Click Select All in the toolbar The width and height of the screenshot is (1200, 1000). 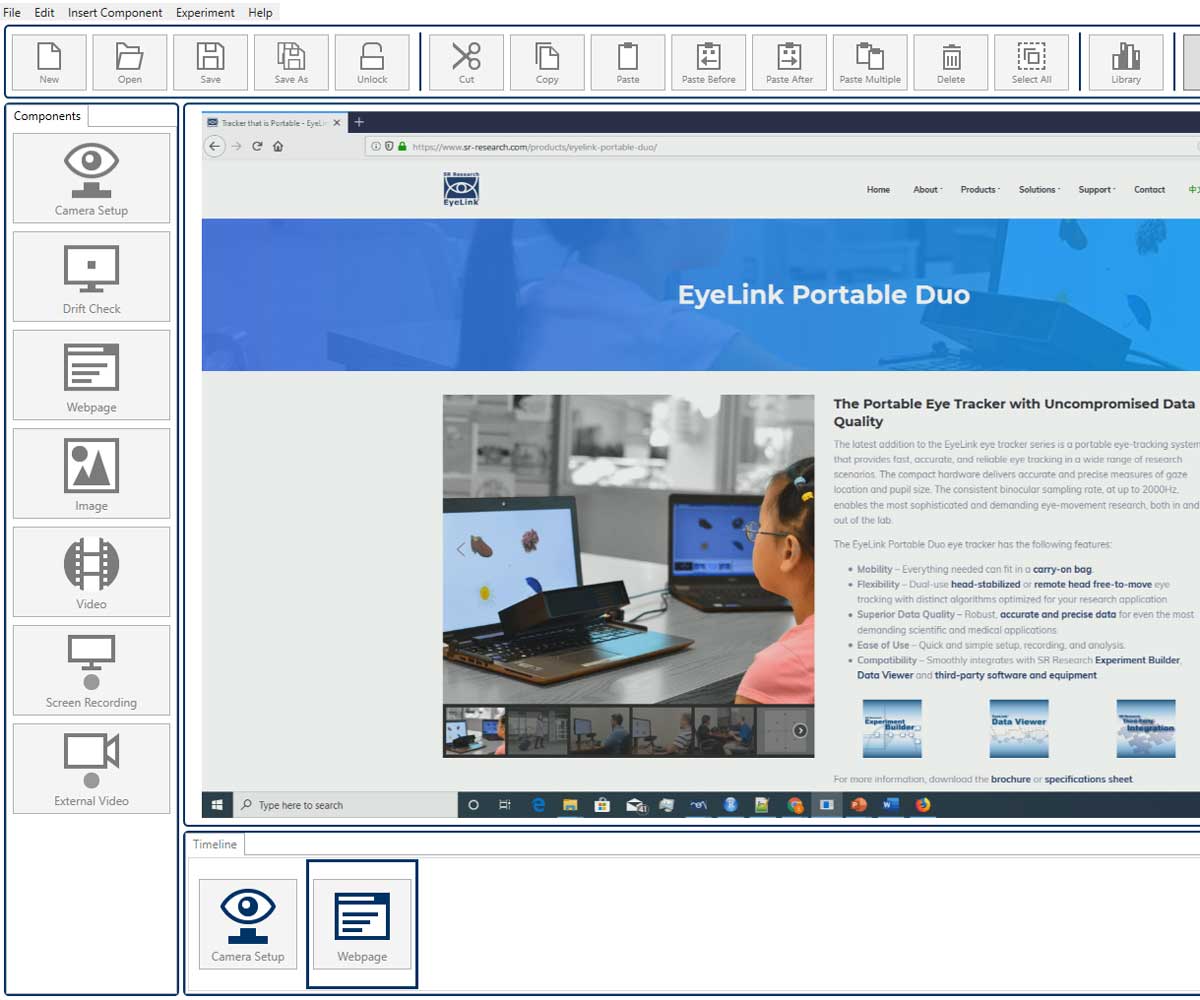click(1031, 63)
